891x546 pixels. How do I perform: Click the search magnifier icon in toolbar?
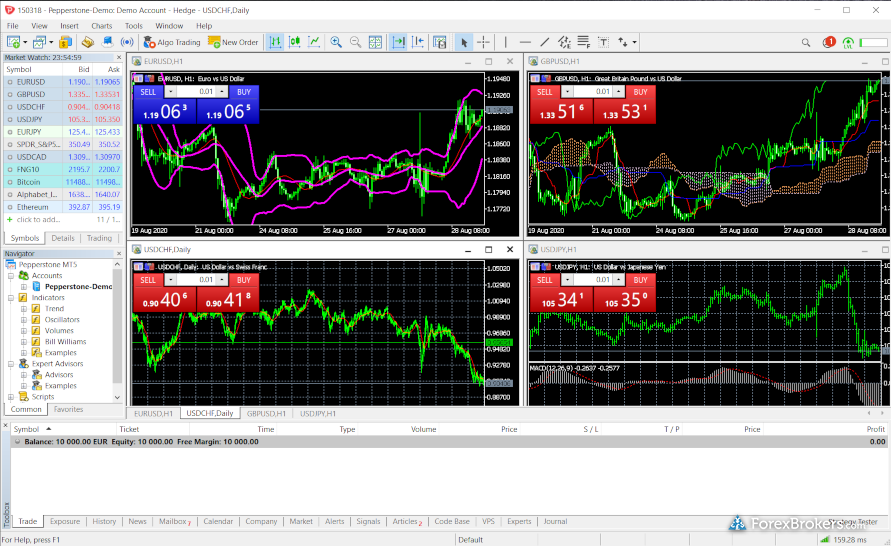(806, 43)
